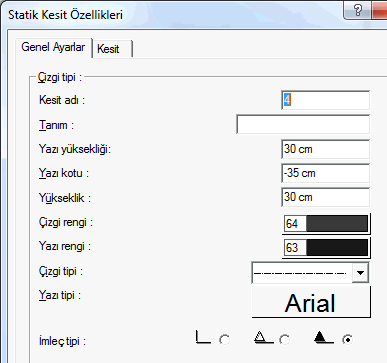Click the question mark help button

357,10
